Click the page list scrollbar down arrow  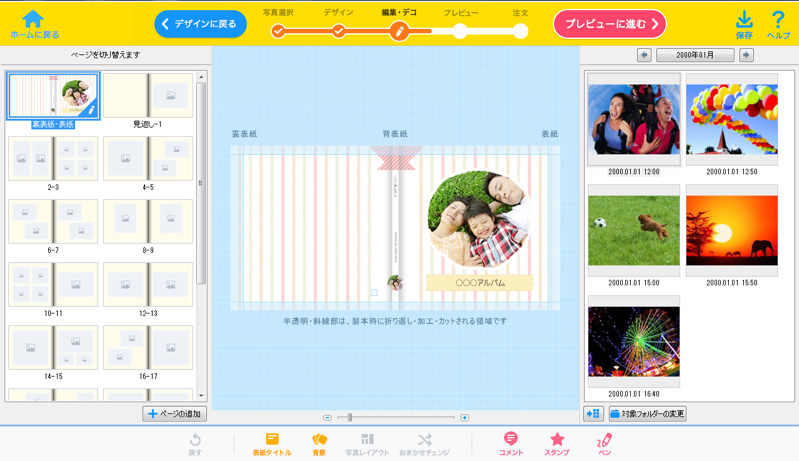(201, 396)
